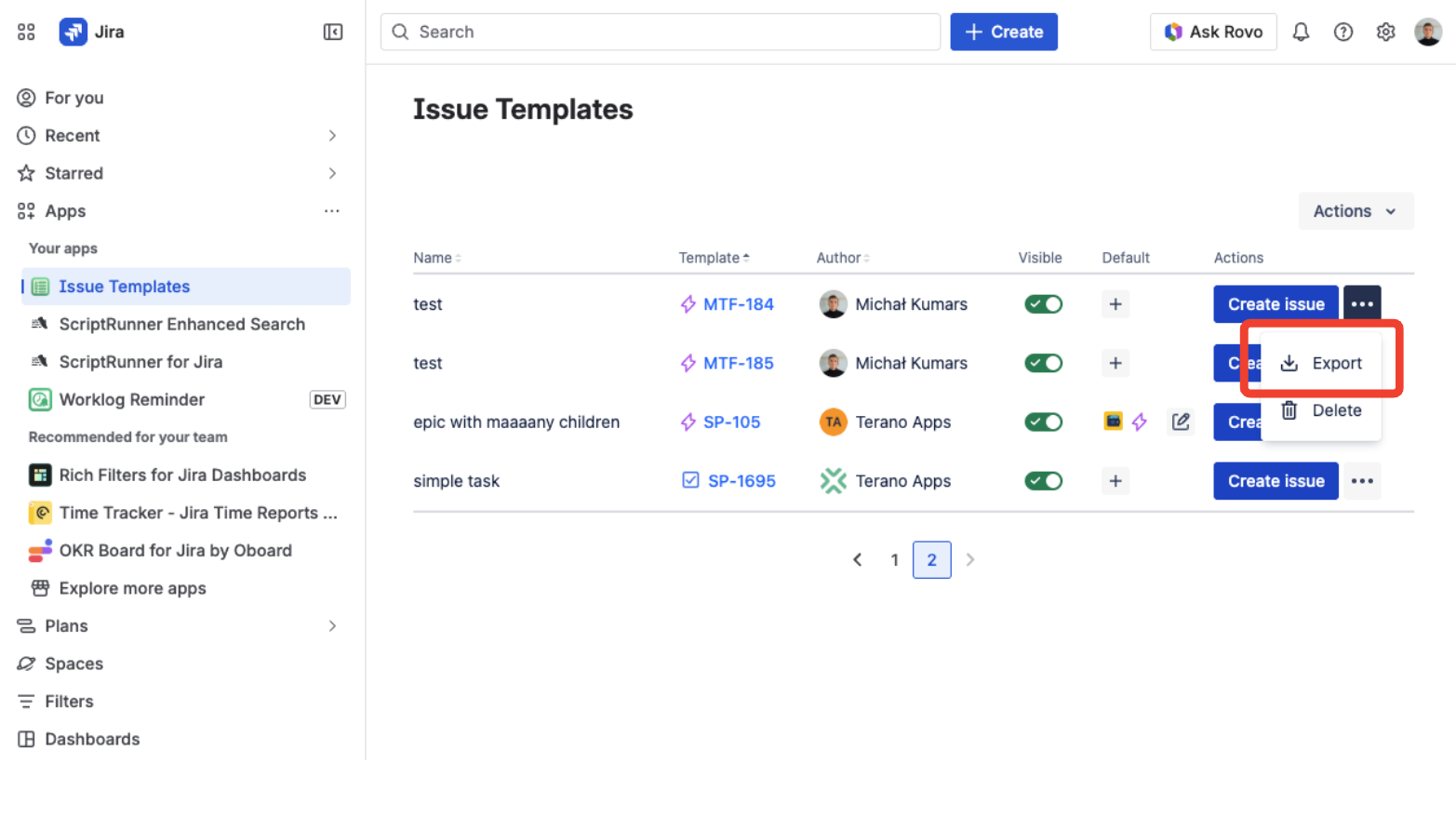Viewport: 1456px width, 817px height.
Task: Open the MTF-185 issue link
Action: tap(738, 363)
